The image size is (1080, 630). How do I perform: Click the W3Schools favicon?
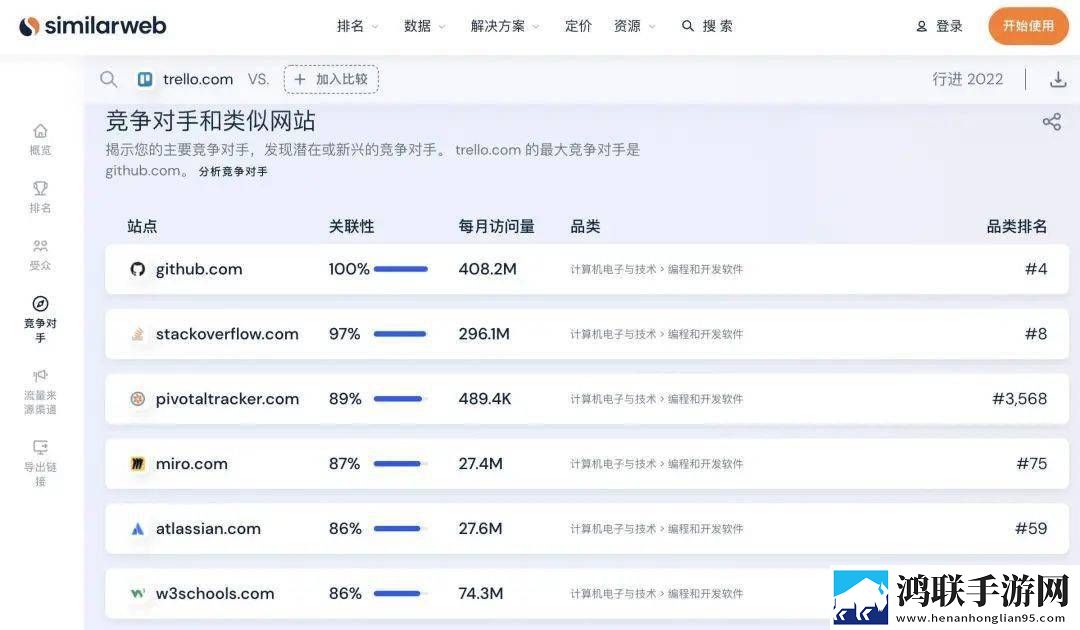(138, 593)
